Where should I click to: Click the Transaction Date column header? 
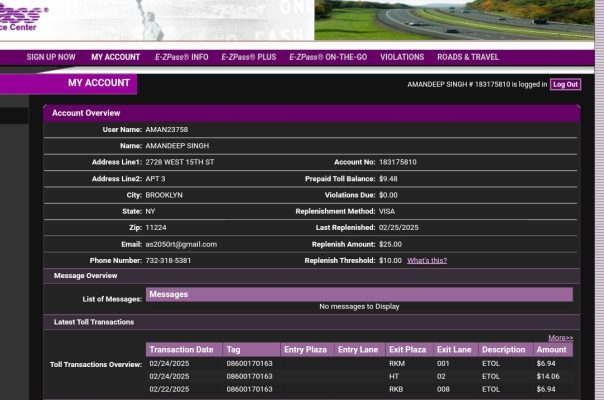(181, 350)
